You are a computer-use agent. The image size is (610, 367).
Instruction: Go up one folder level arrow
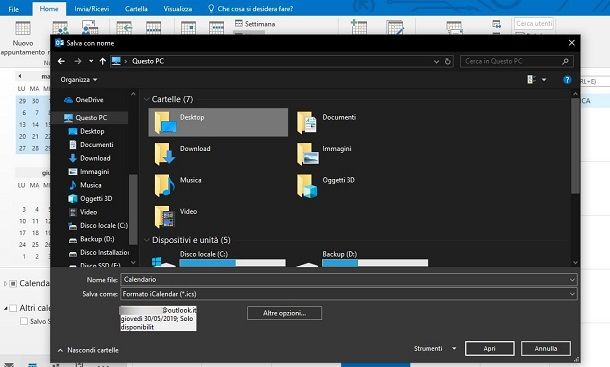tap(102, 61)
